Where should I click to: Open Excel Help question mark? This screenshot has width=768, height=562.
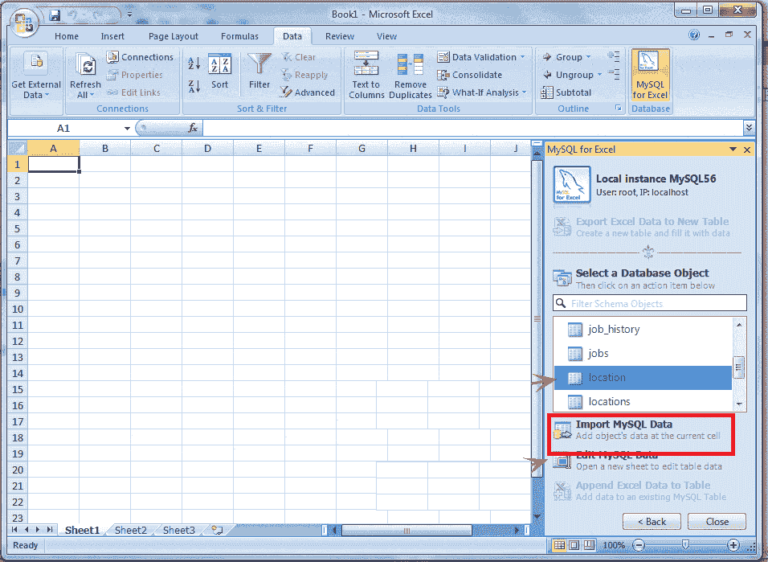694,35
